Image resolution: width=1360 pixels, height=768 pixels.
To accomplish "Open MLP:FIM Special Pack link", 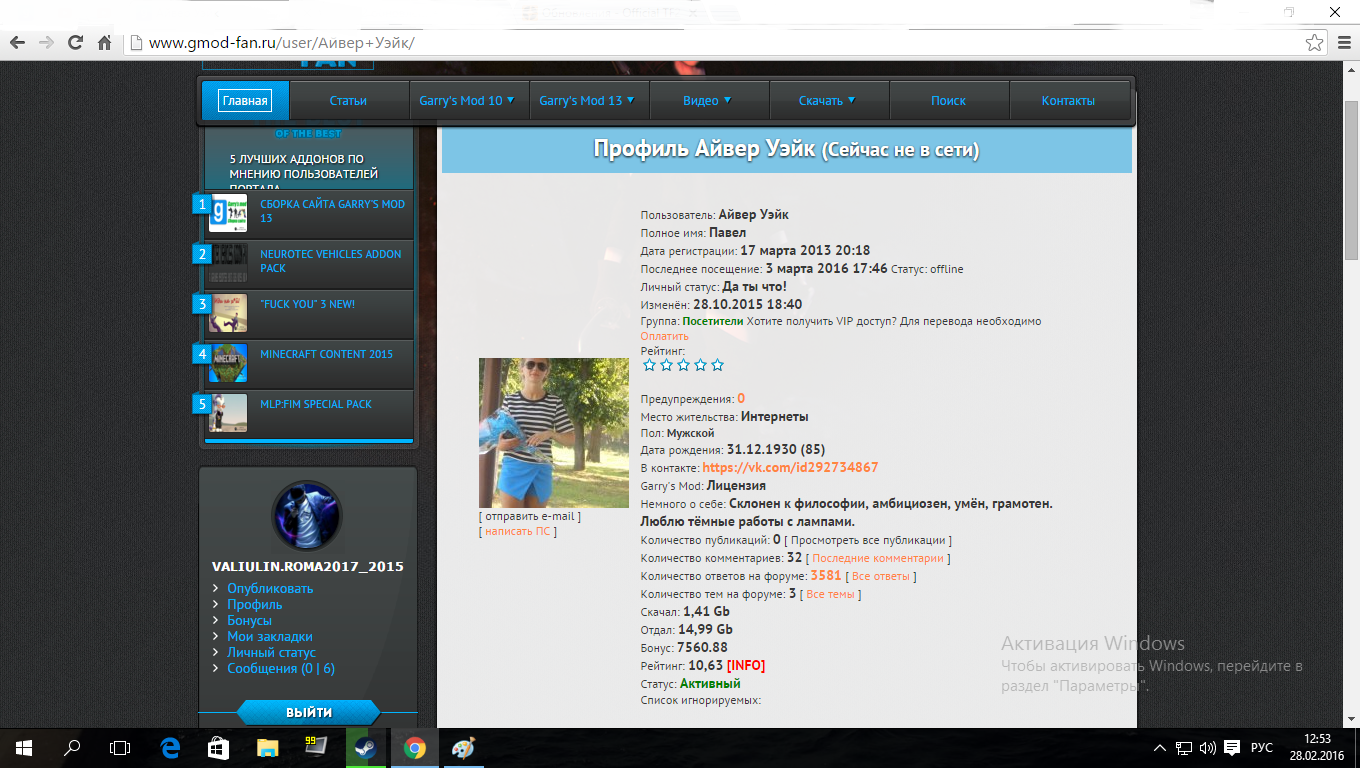I will click(315, 404).
